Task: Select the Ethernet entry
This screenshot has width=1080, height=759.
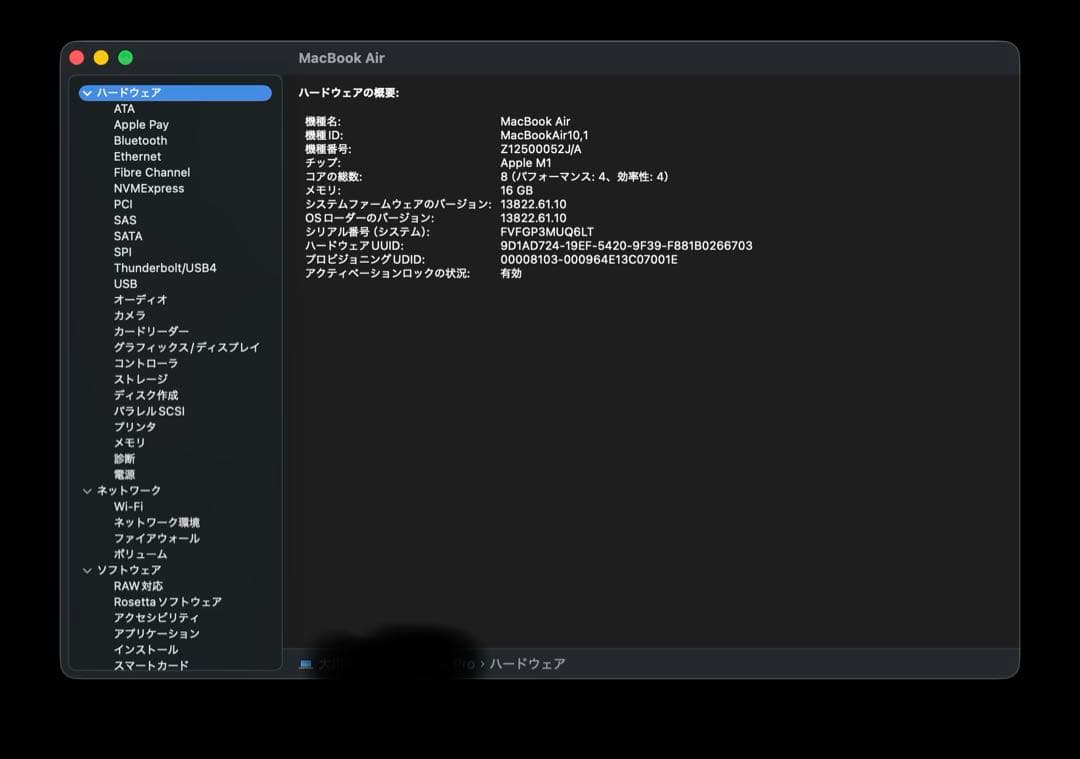Action: click(137, 156)
